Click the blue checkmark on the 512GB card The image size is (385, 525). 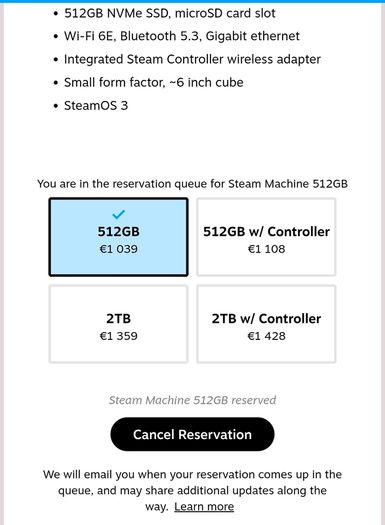pos(119,214)
